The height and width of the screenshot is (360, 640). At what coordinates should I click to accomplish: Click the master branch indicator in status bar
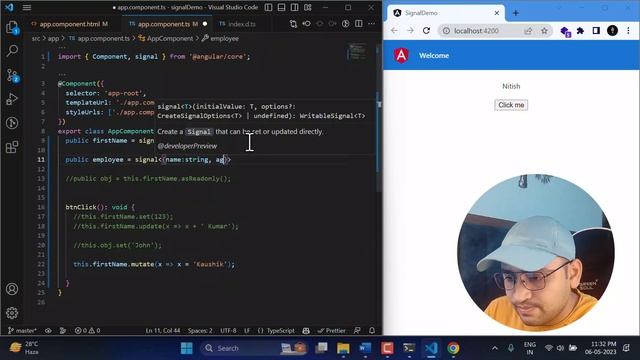pos(22,331)
